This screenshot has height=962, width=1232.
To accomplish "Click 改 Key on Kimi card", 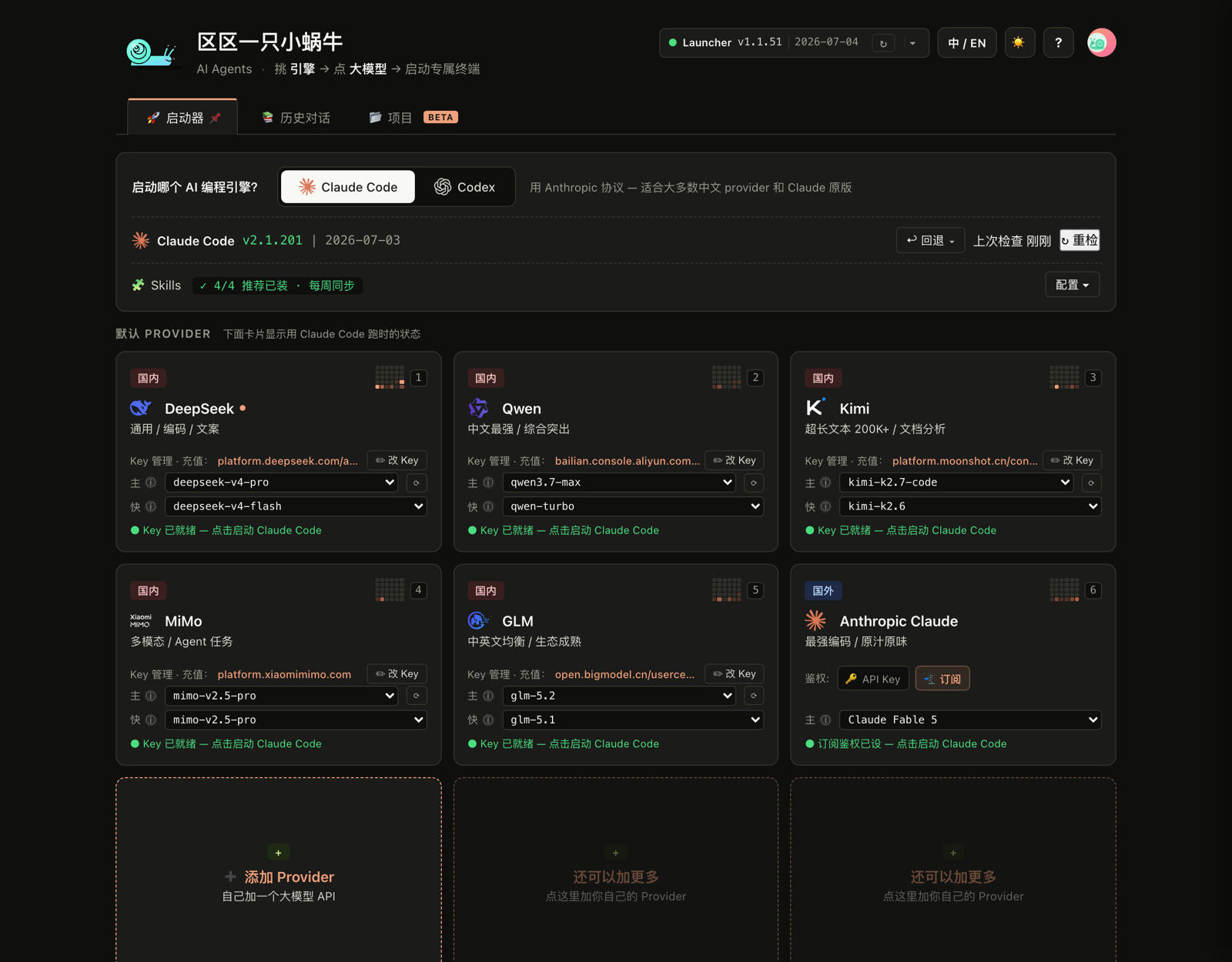I will coord(1072,460).
